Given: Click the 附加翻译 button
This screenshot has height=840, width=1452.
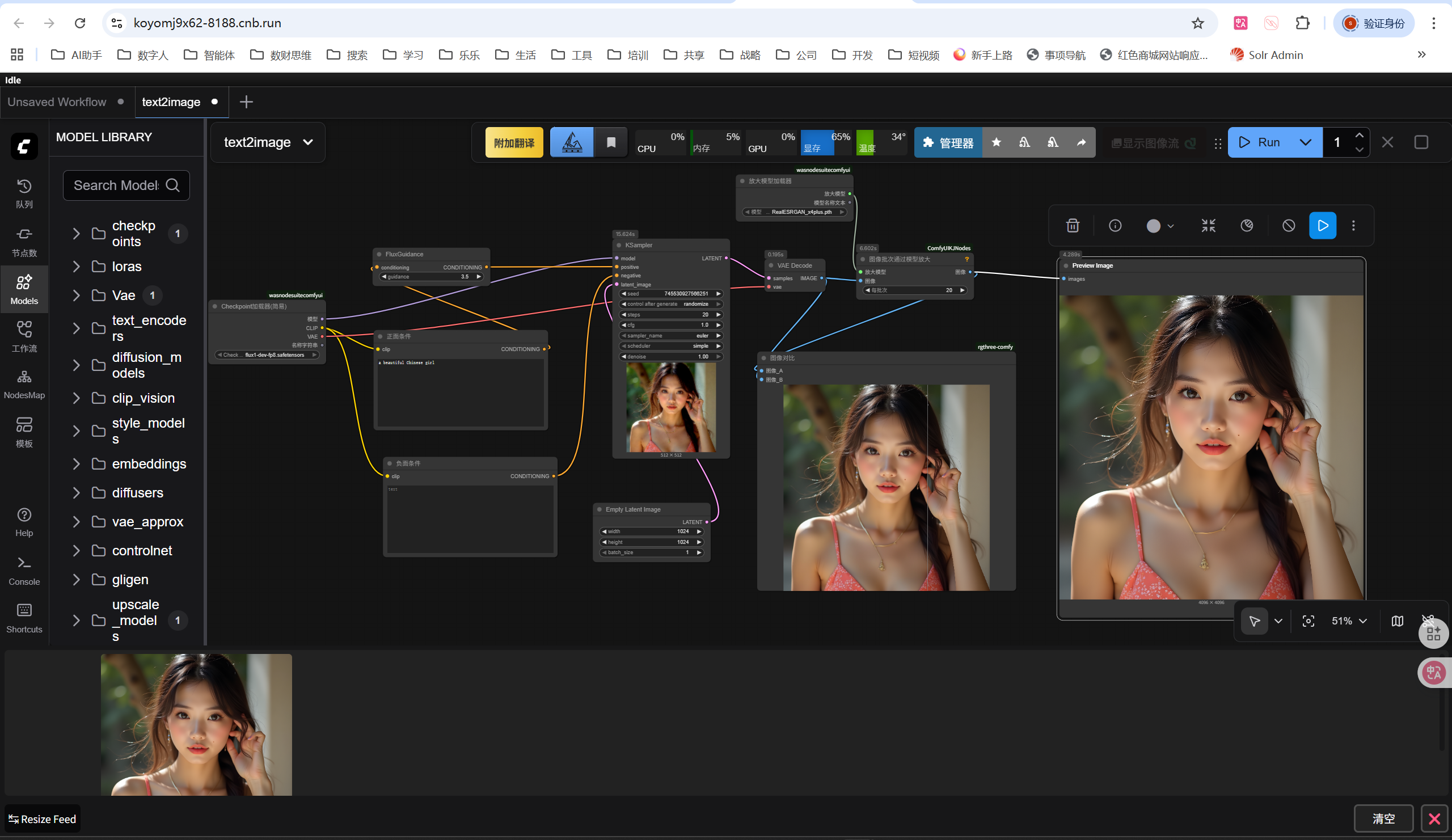Looking at the screenshot, I should point(514,142).
